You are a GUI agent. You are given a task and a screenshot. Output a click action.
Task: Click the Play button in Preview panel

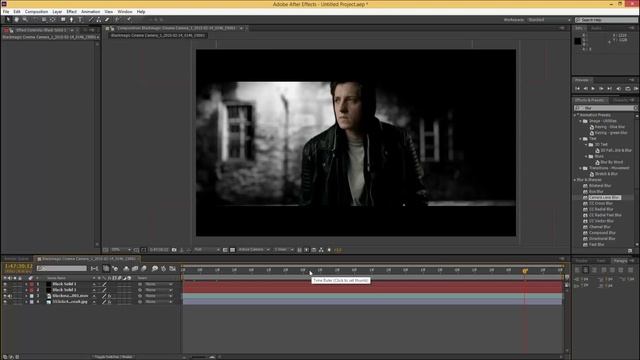(593, 89)
